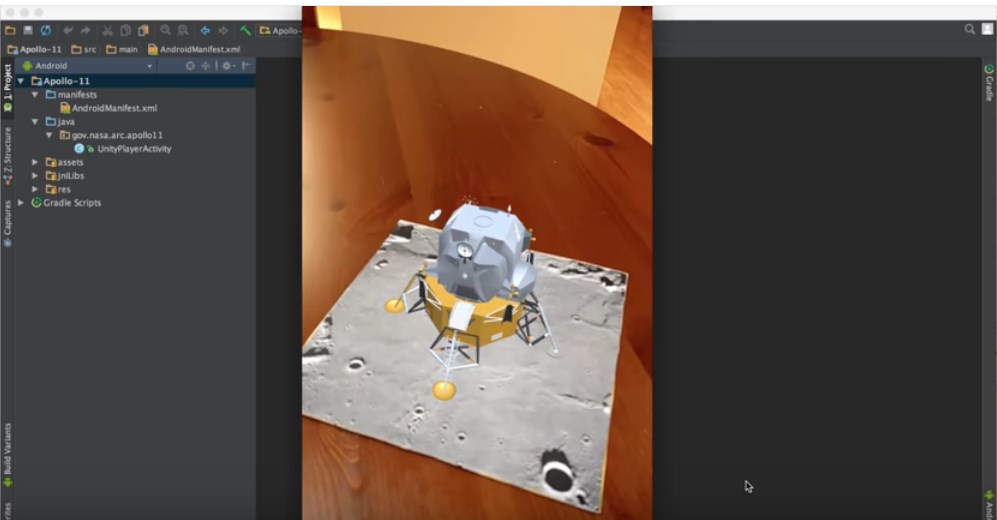Select the res tree row
The height and width of the screenshot is (520, 997).
click(x=58, y=189)
